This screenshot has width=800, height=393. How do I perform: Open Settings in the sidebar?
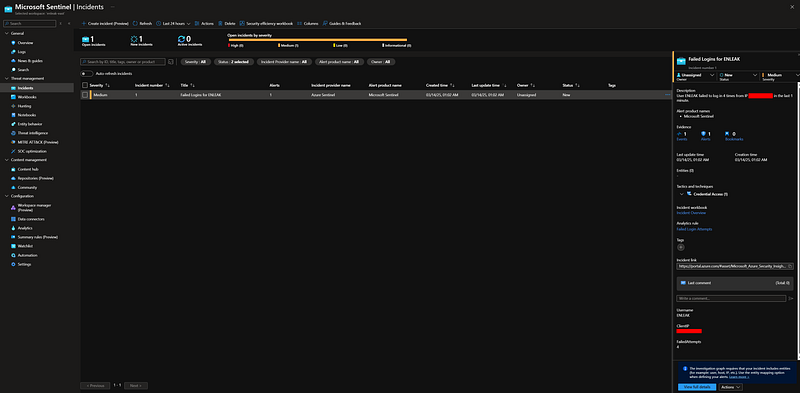24,264
